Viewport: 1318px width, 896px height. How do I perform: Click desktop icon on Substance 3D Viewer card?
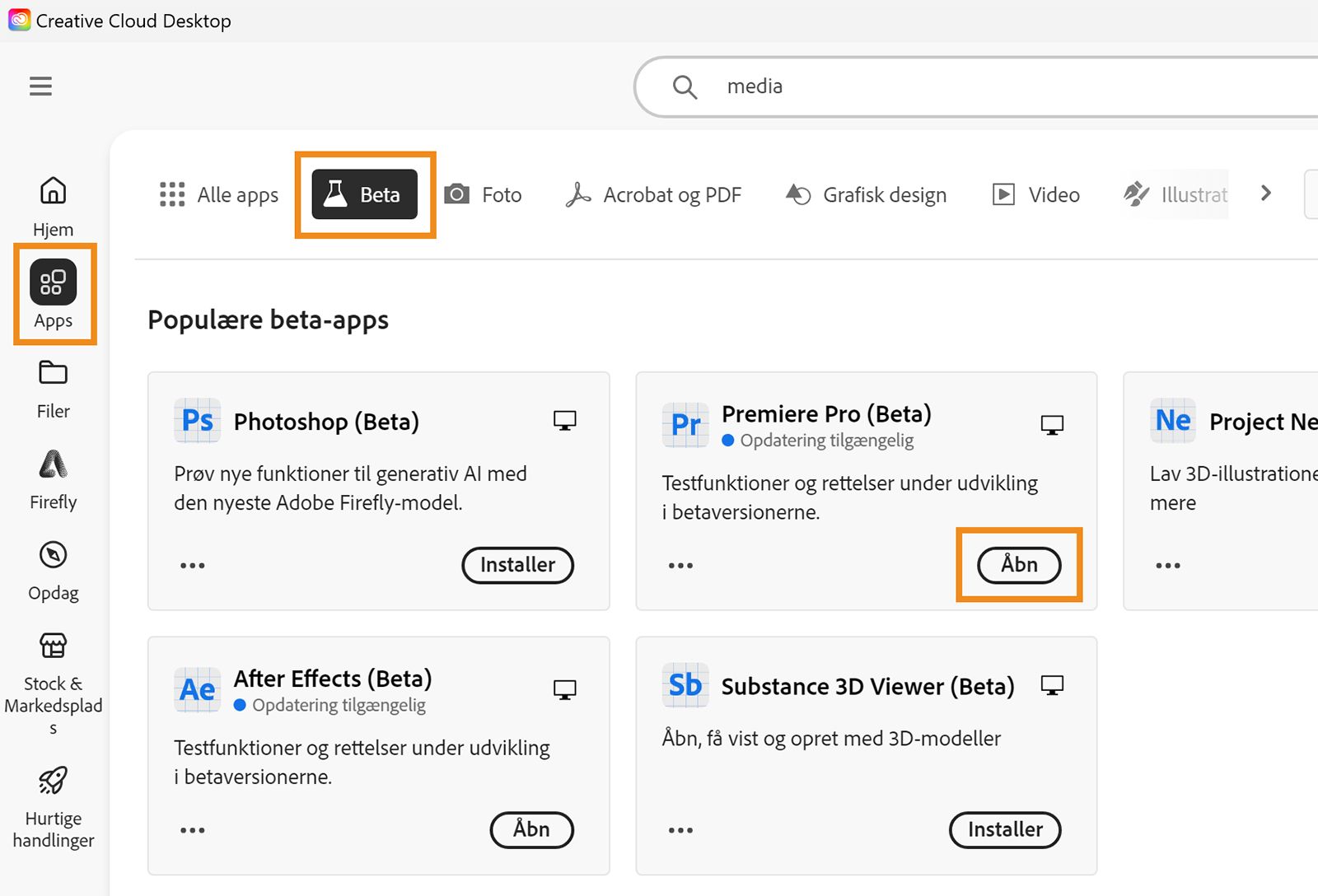click(x=1052, y=685)
